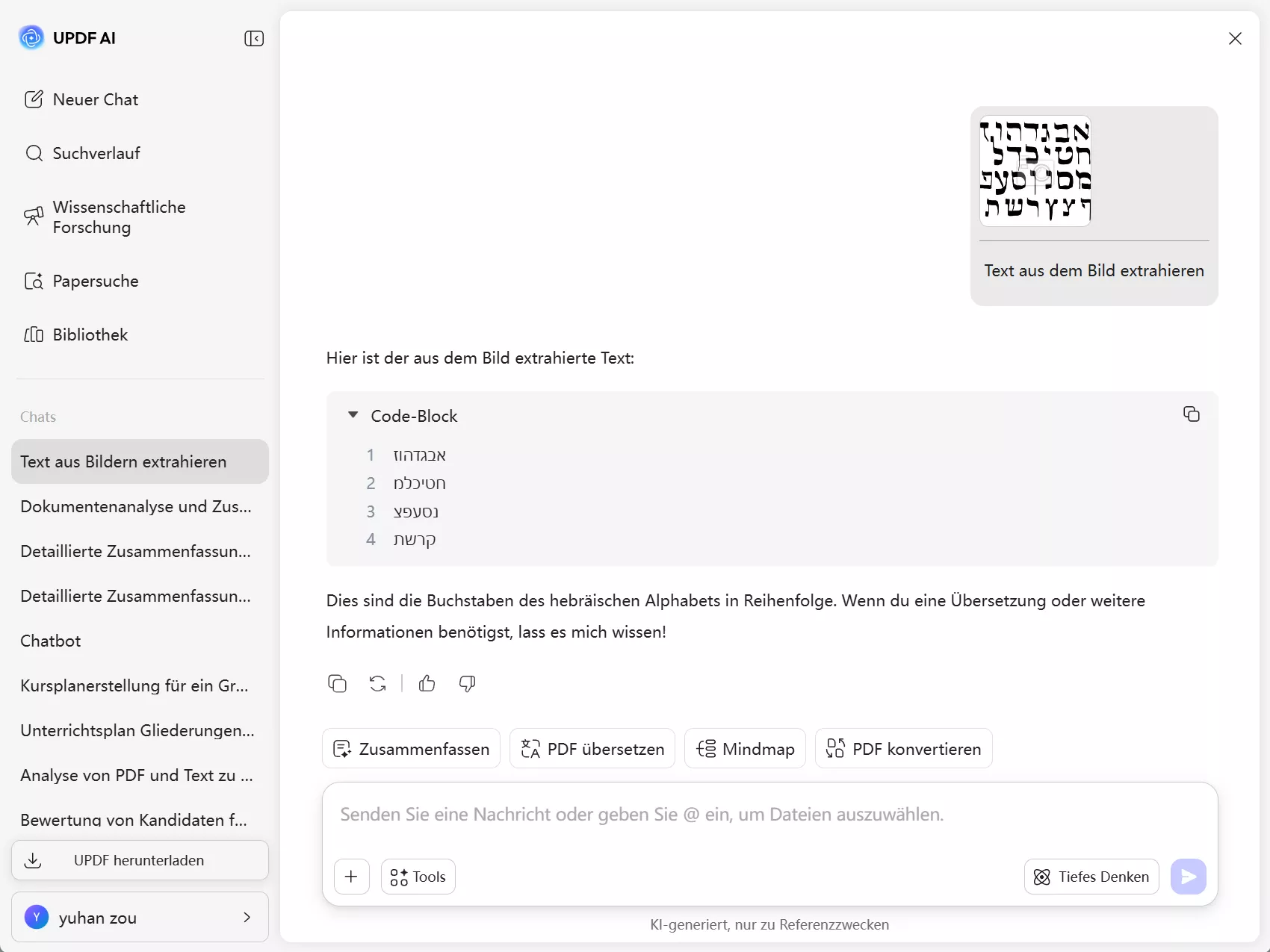This screenshot has height=952, width=1270.
Task: Open the Hebrew alphabet image thumbnail
Action: pyautogui.click(x=1035, y=170)
